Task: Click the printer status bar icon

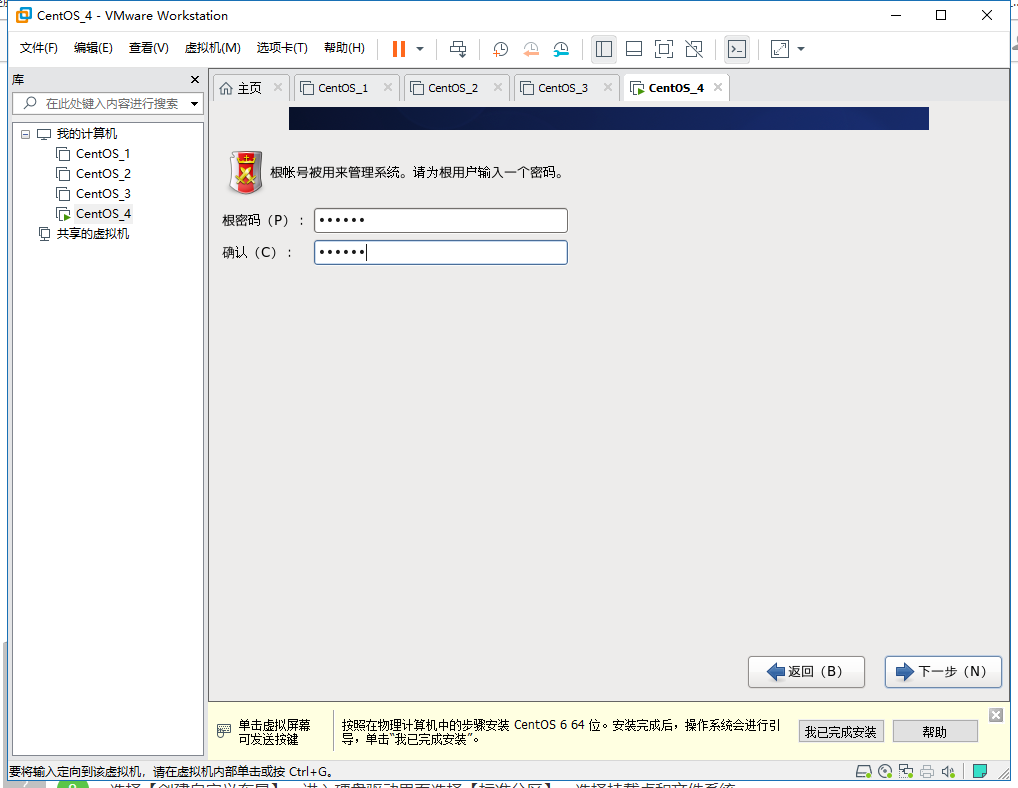Action: tap(927, 771)
